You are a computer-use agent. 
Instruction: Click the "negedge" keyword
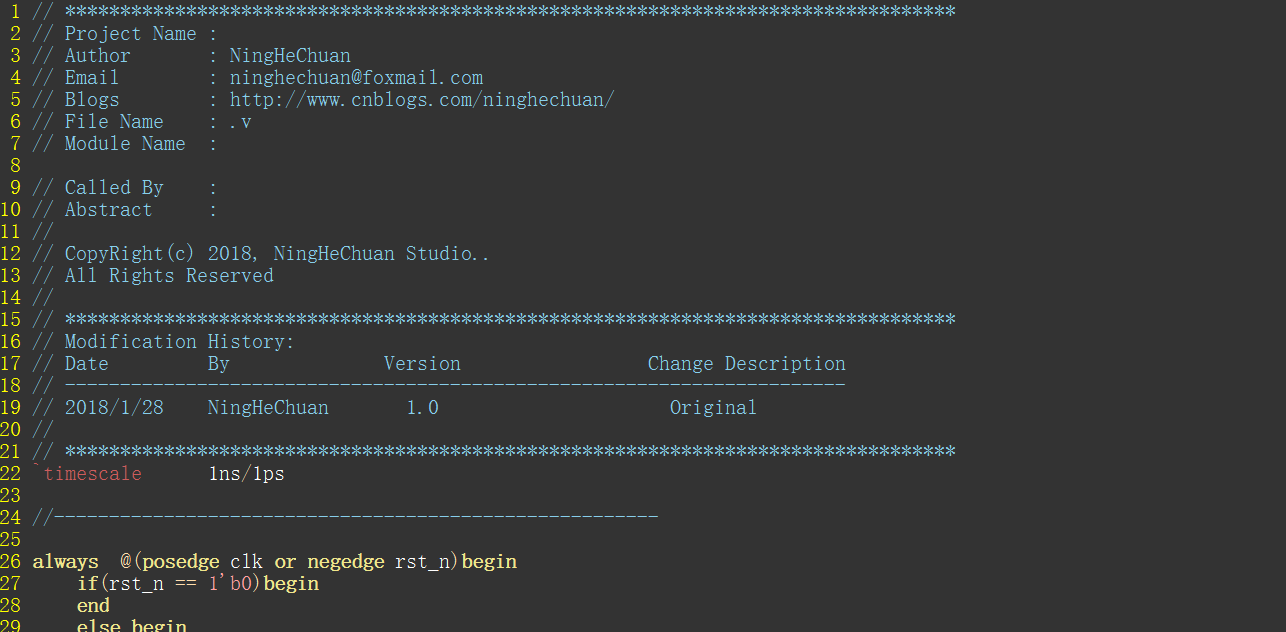click(346, 562)
